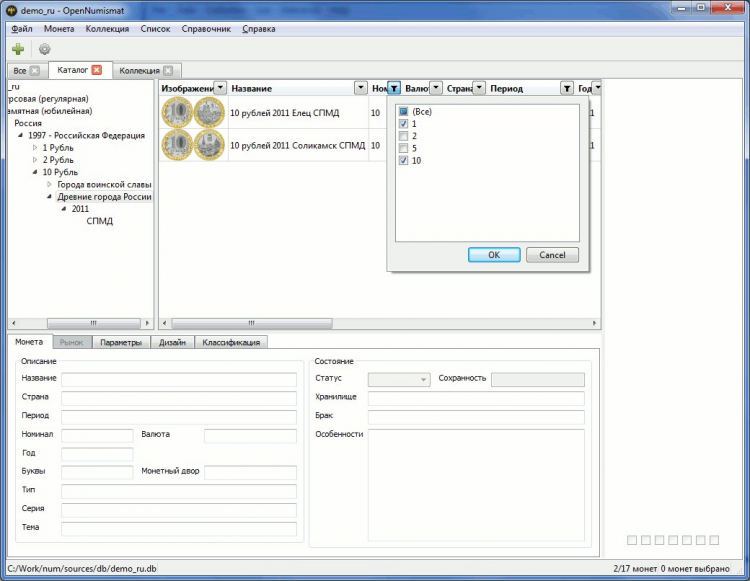Click coin table horizontal scrollbar thumb
Viewport: 750px width, 581px height.
tap(252, 323)
